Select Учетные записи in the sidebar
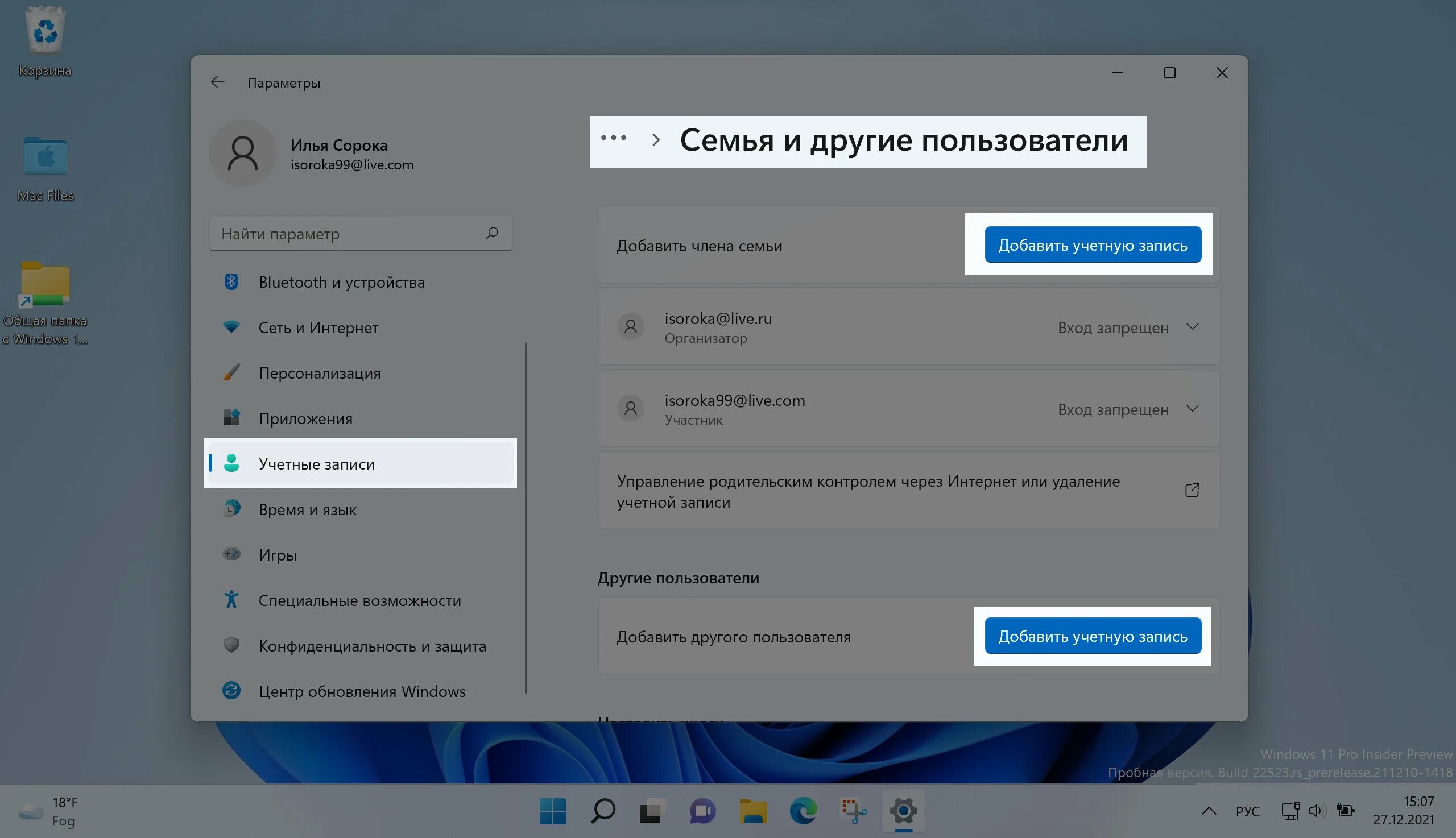Screen dimensions: 1456x838 pos(362,463)
